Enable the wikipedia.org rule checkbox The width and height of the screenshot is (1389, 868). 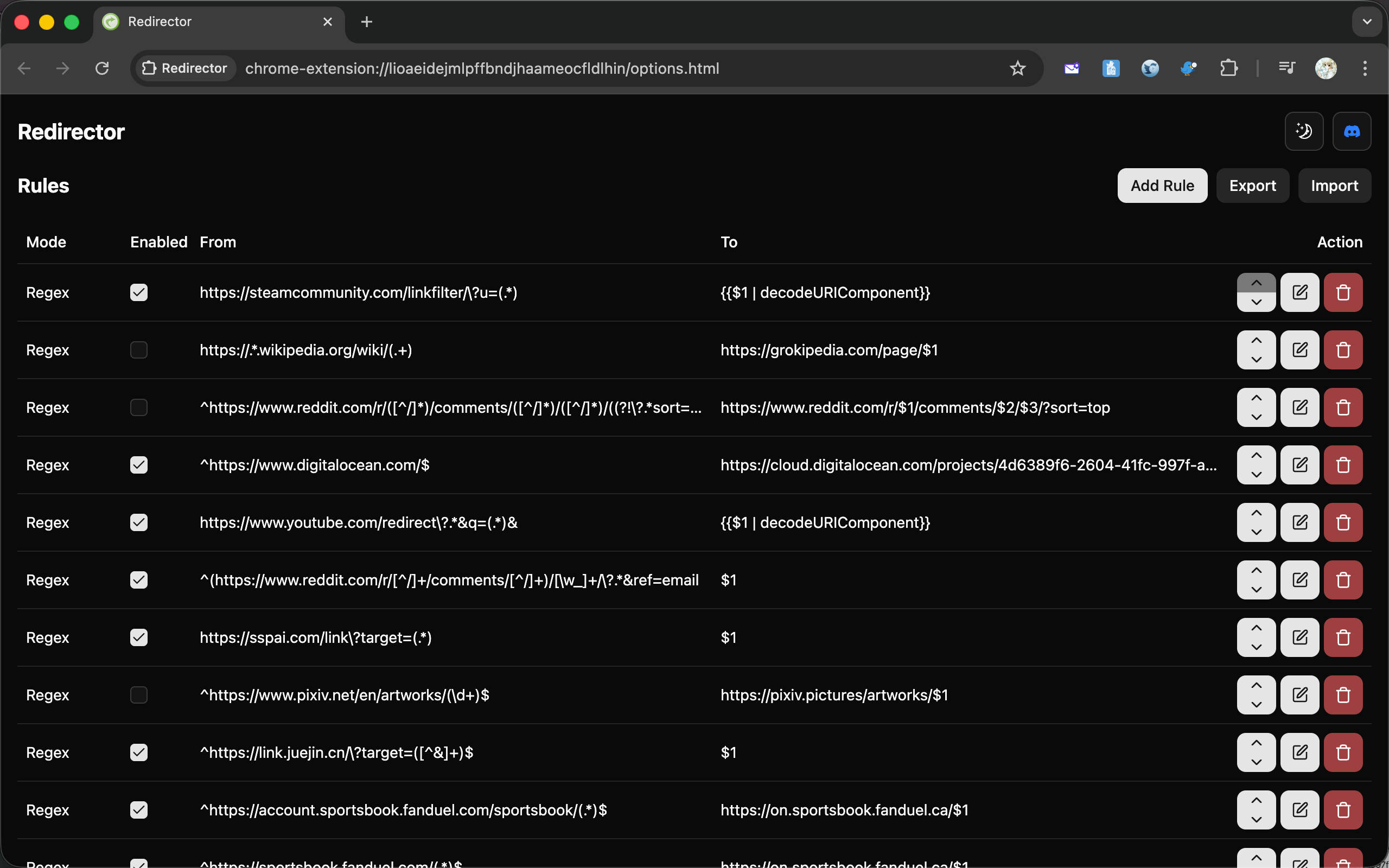[139, 349]
